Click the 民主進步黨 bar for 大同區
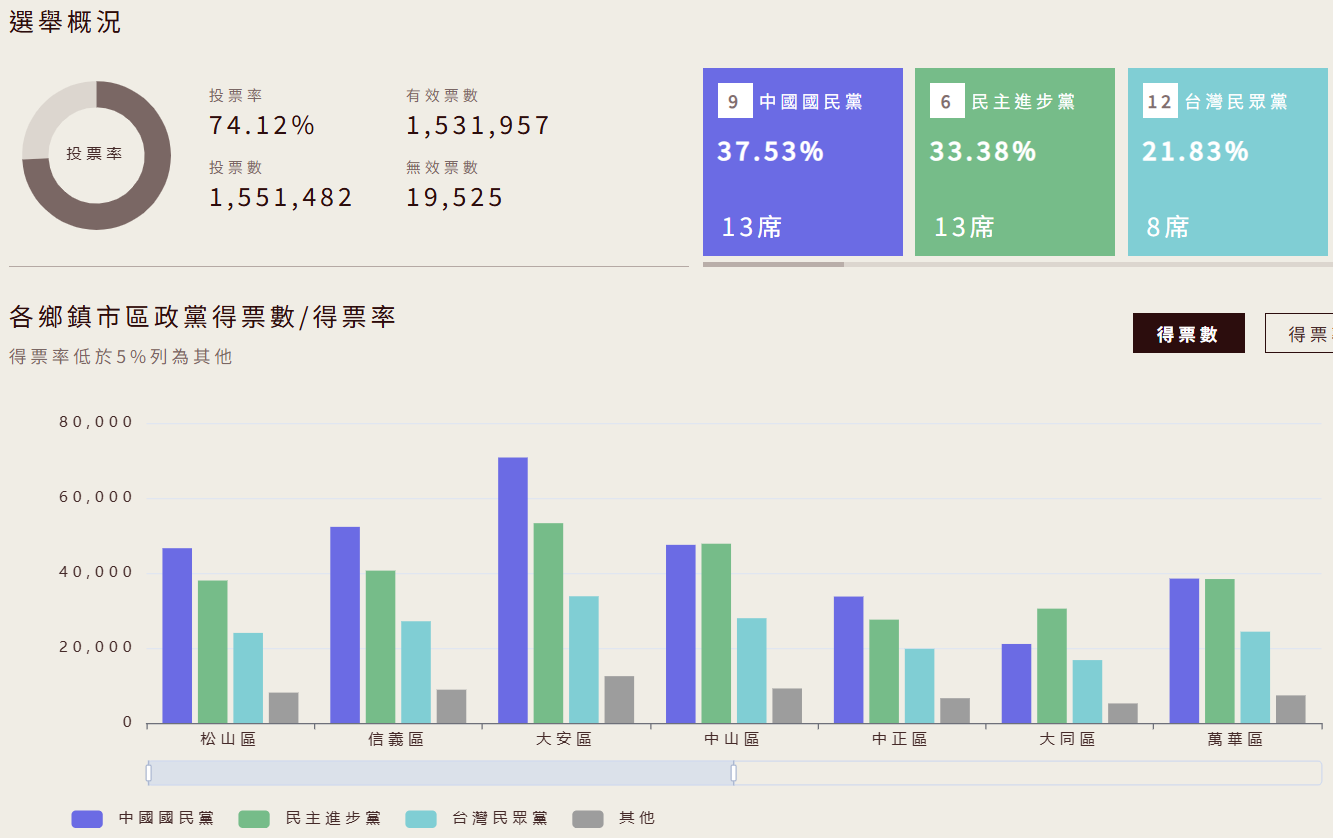This screenshot has height=838, width=1333. pos(1052,666)
